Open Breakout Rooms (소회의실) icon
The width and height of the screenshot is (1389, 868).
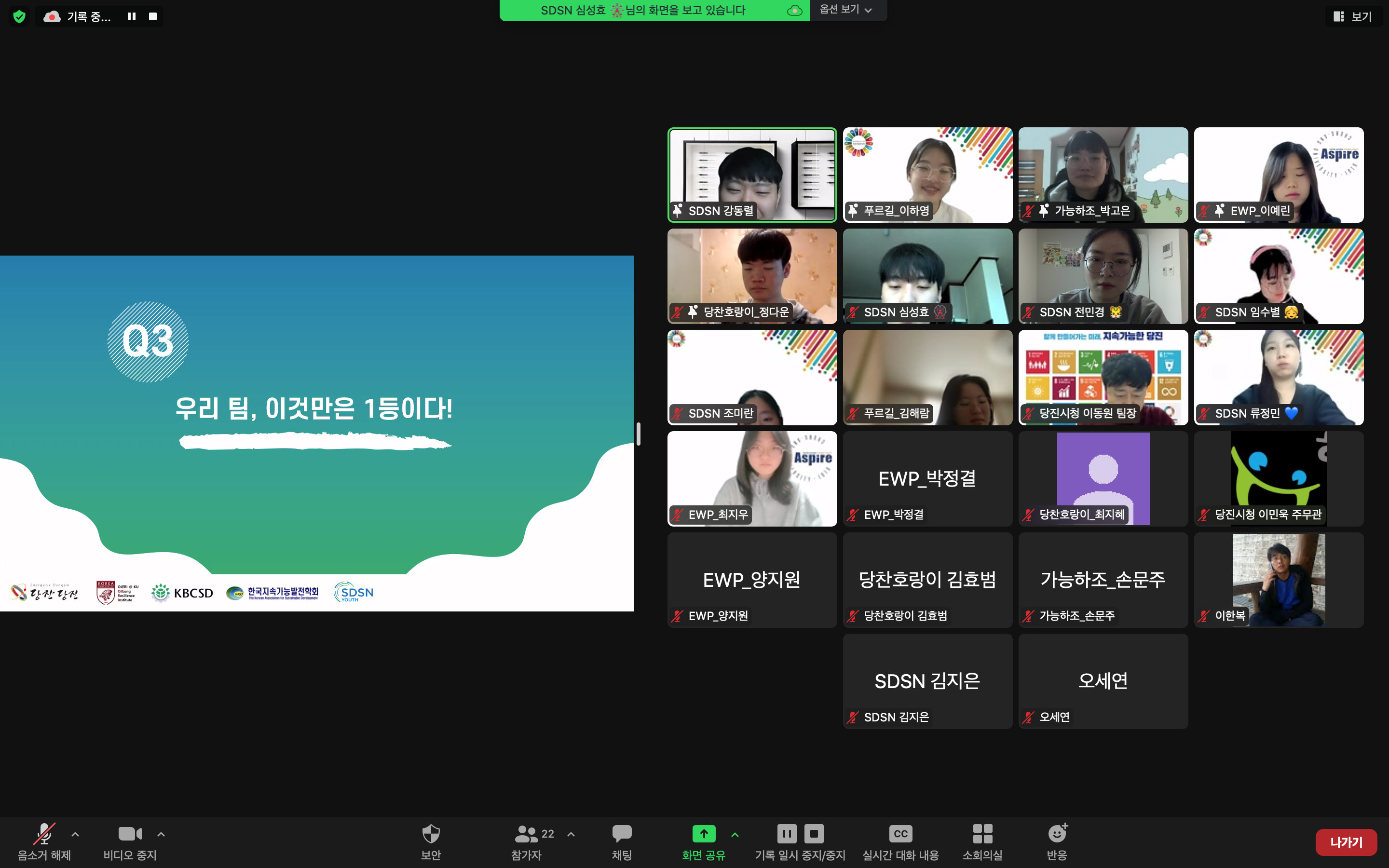tap(982, 834)
